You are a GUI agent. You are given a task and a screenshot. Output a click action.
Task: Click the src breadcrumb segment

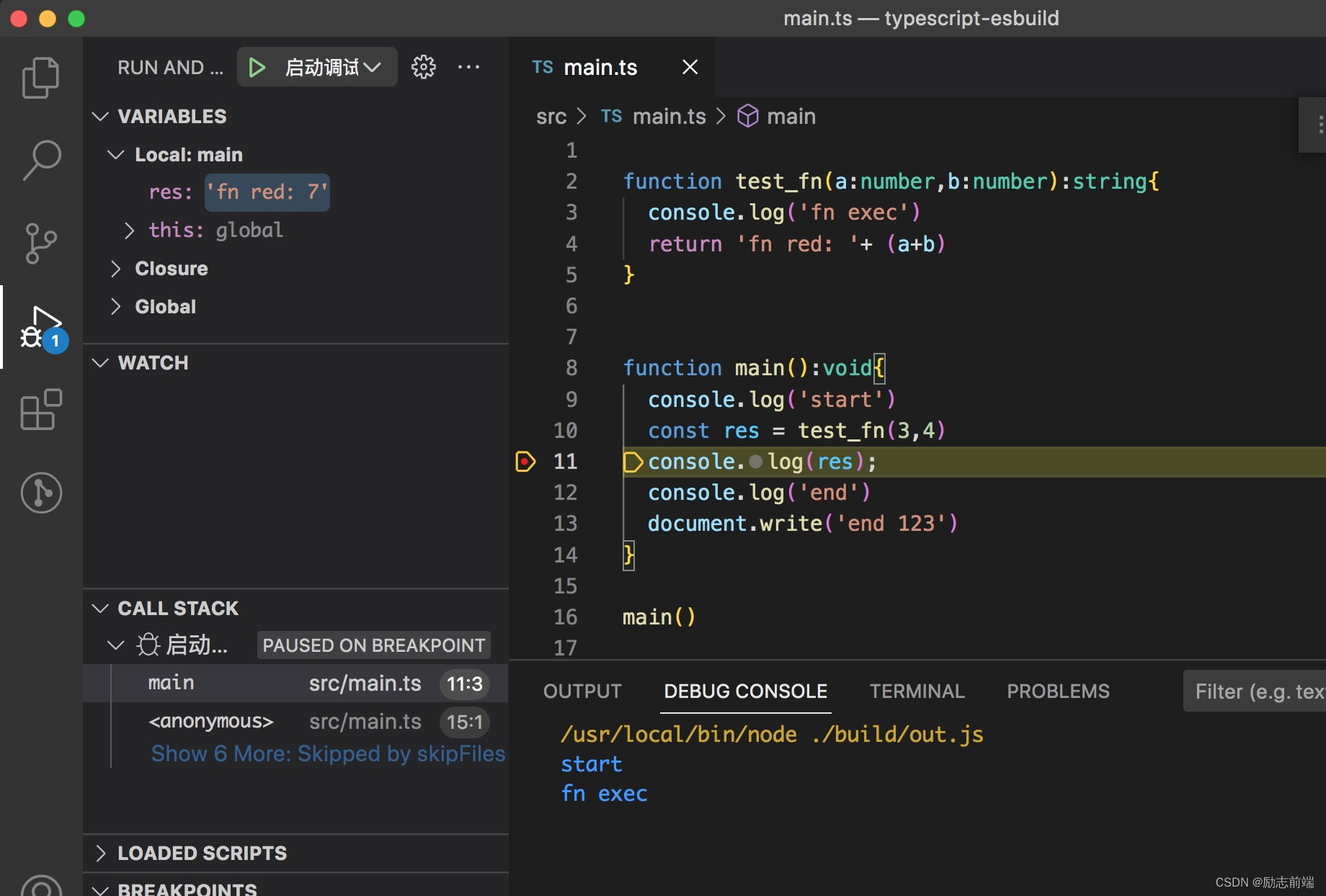(x=551, y=117)
